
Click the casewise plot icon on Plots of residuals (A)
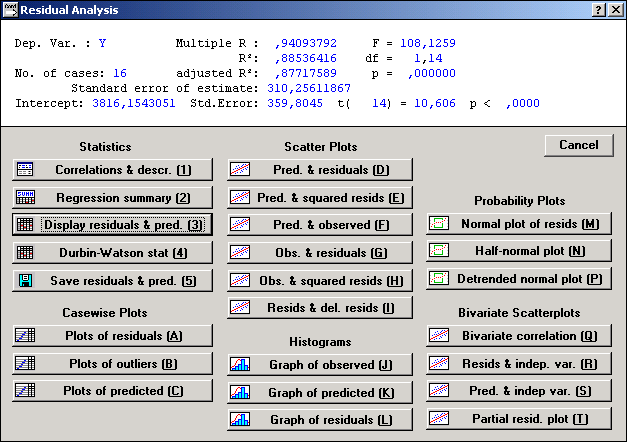pos(25,335)
